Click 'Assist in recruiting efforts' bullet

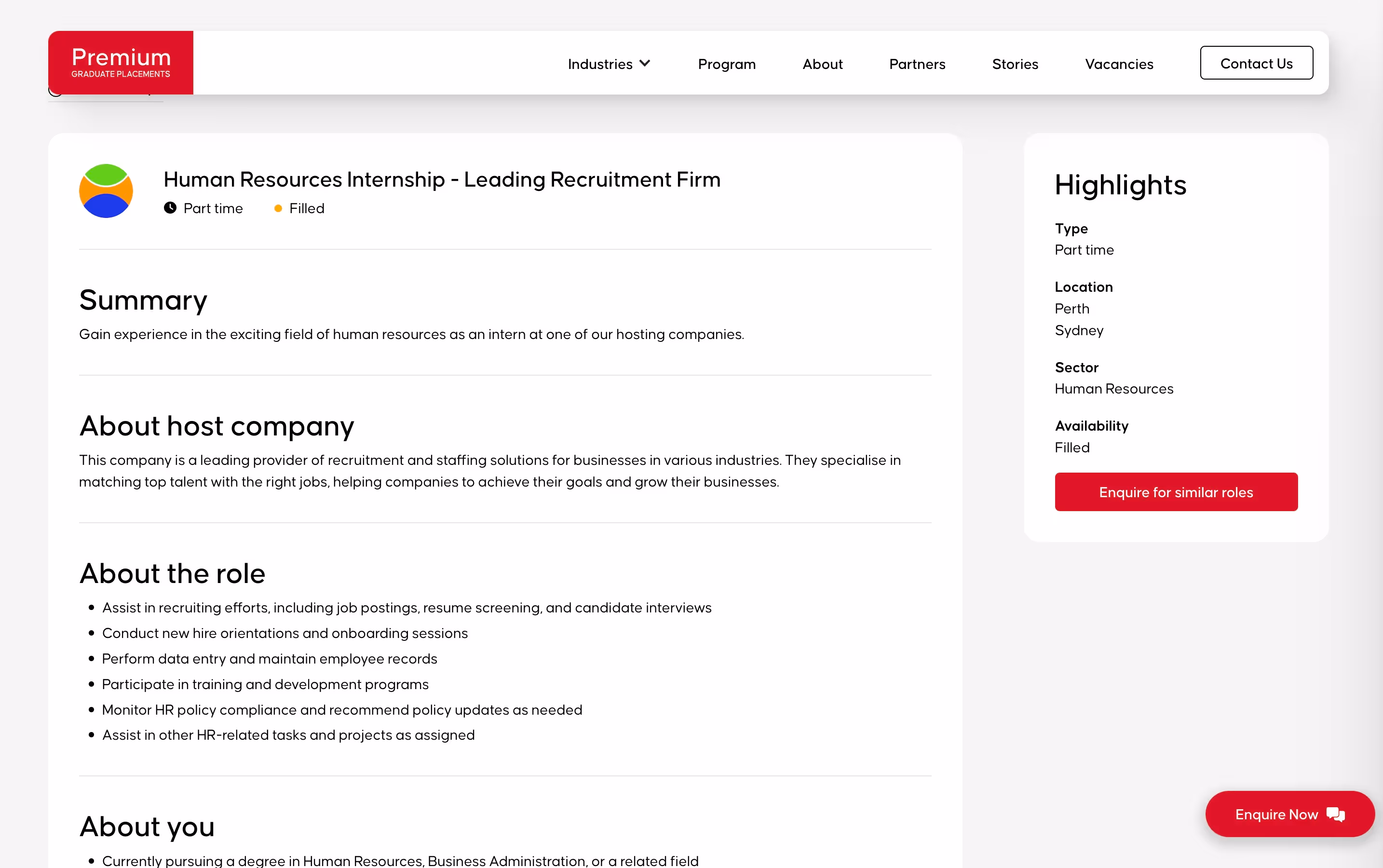point(407,608)
